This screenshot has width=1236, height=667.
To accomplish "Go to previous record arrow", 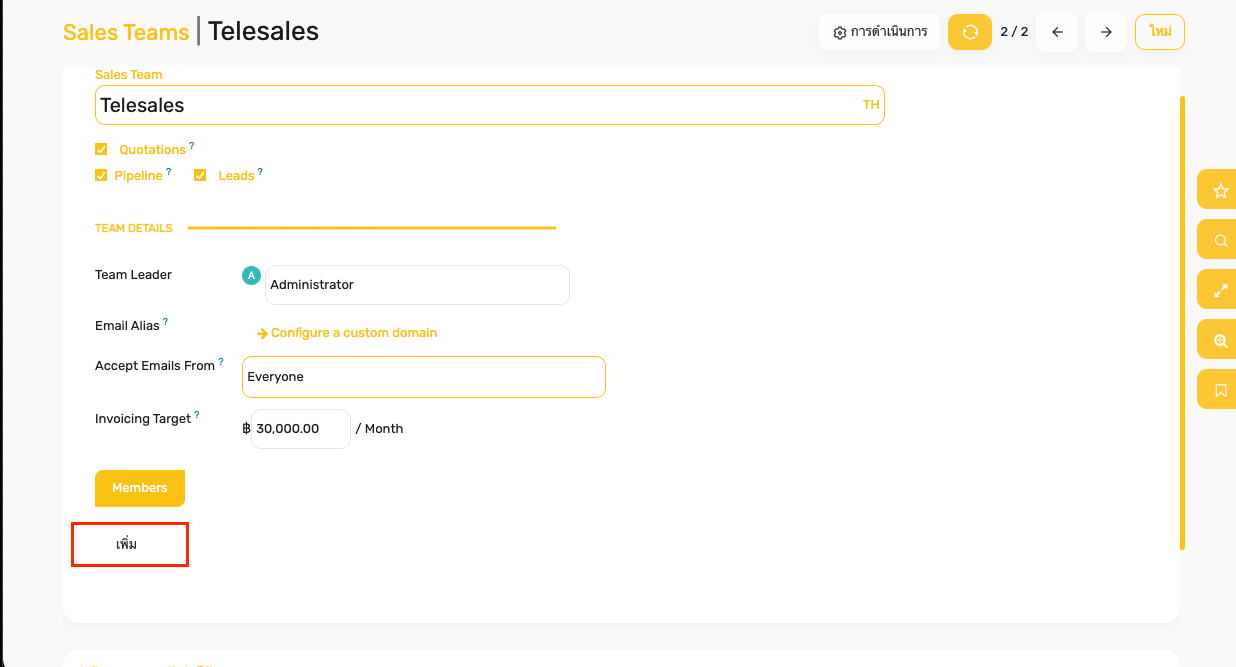I will 1057,32.
